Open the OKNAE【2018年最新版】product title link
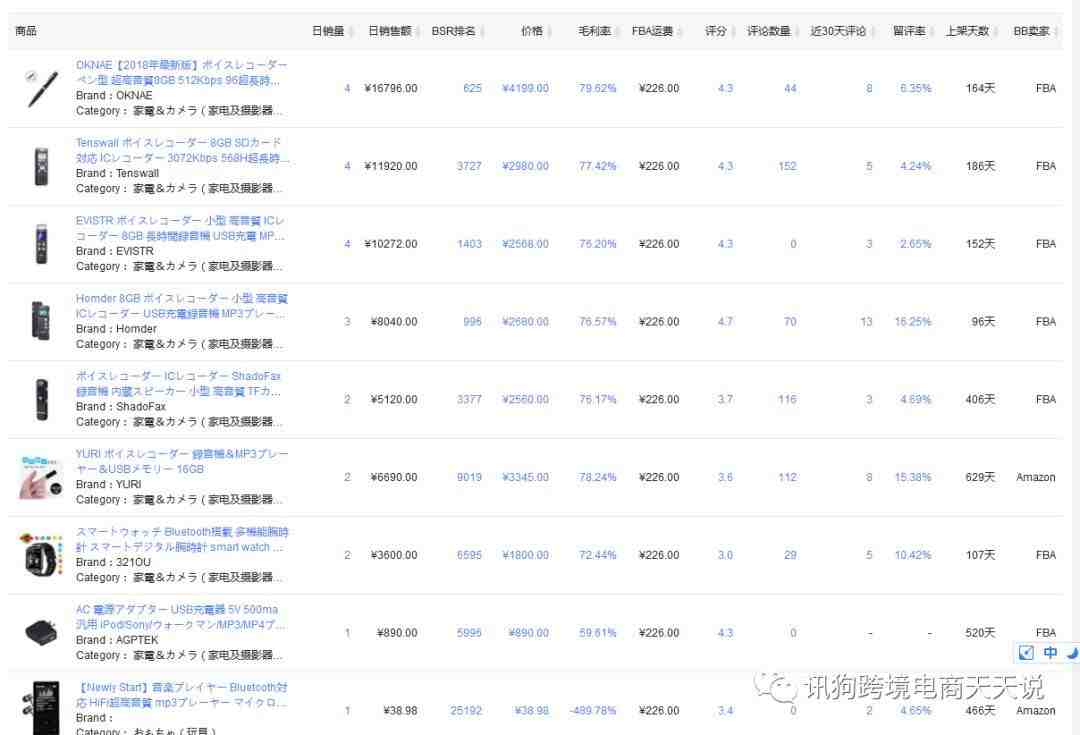Image resolution: width=1080 pixels, height=735 pixels. tap(181, 72)
